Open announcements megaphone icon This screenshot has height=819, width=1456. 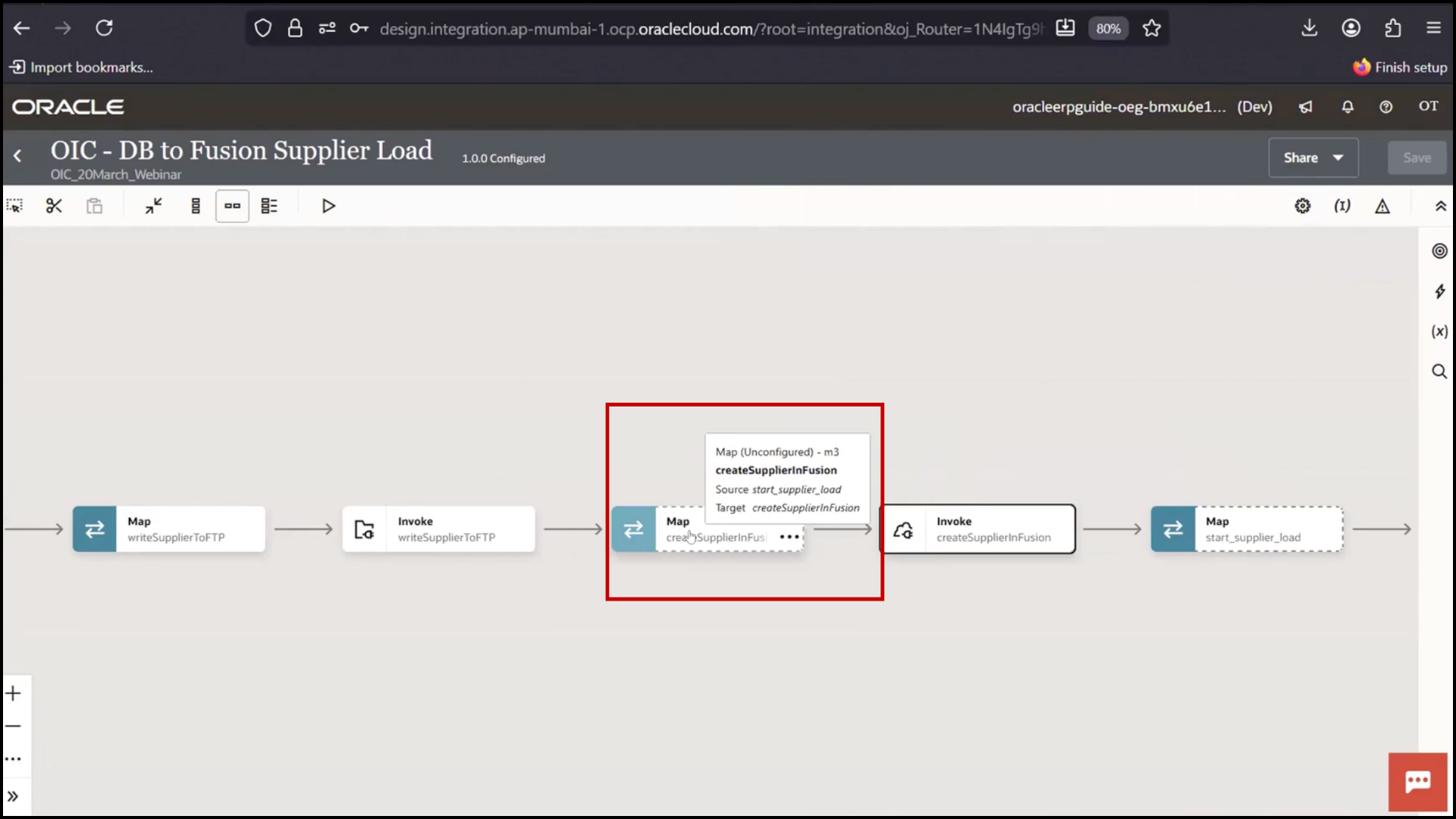[x=1306, y=107]
